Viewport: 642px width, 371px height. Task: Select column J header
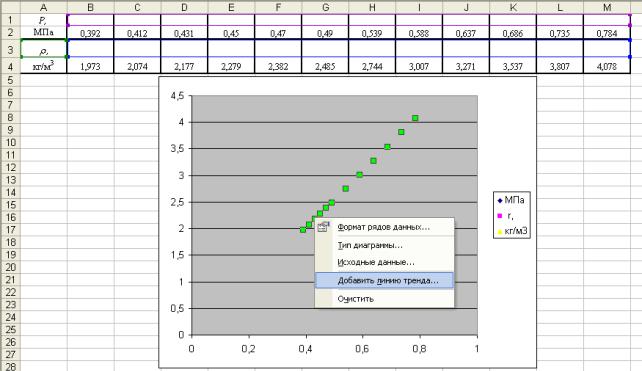466,7
